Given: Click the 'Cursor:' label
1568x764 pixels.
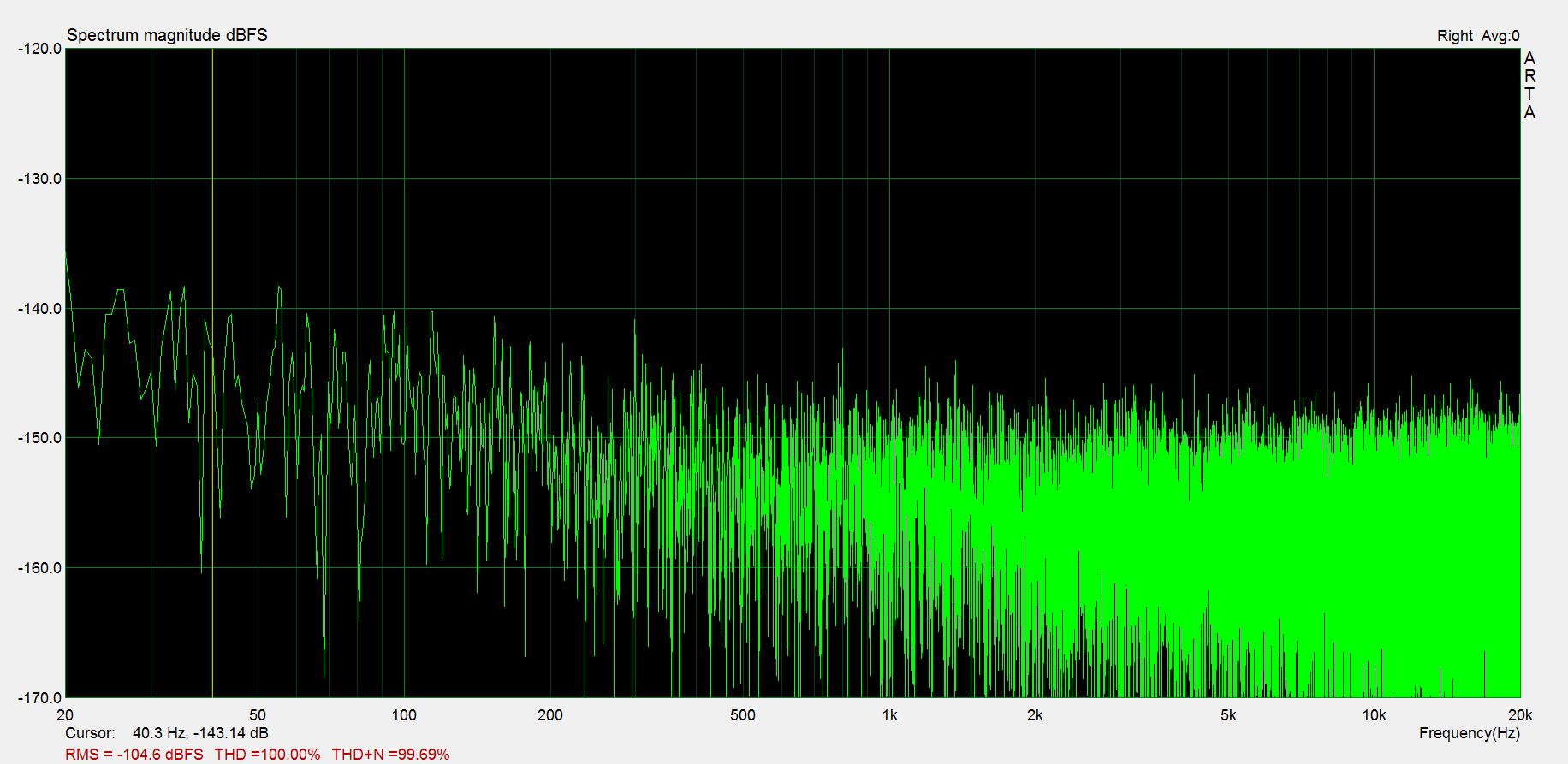Looking at the screenshot, I should (90, 733).
